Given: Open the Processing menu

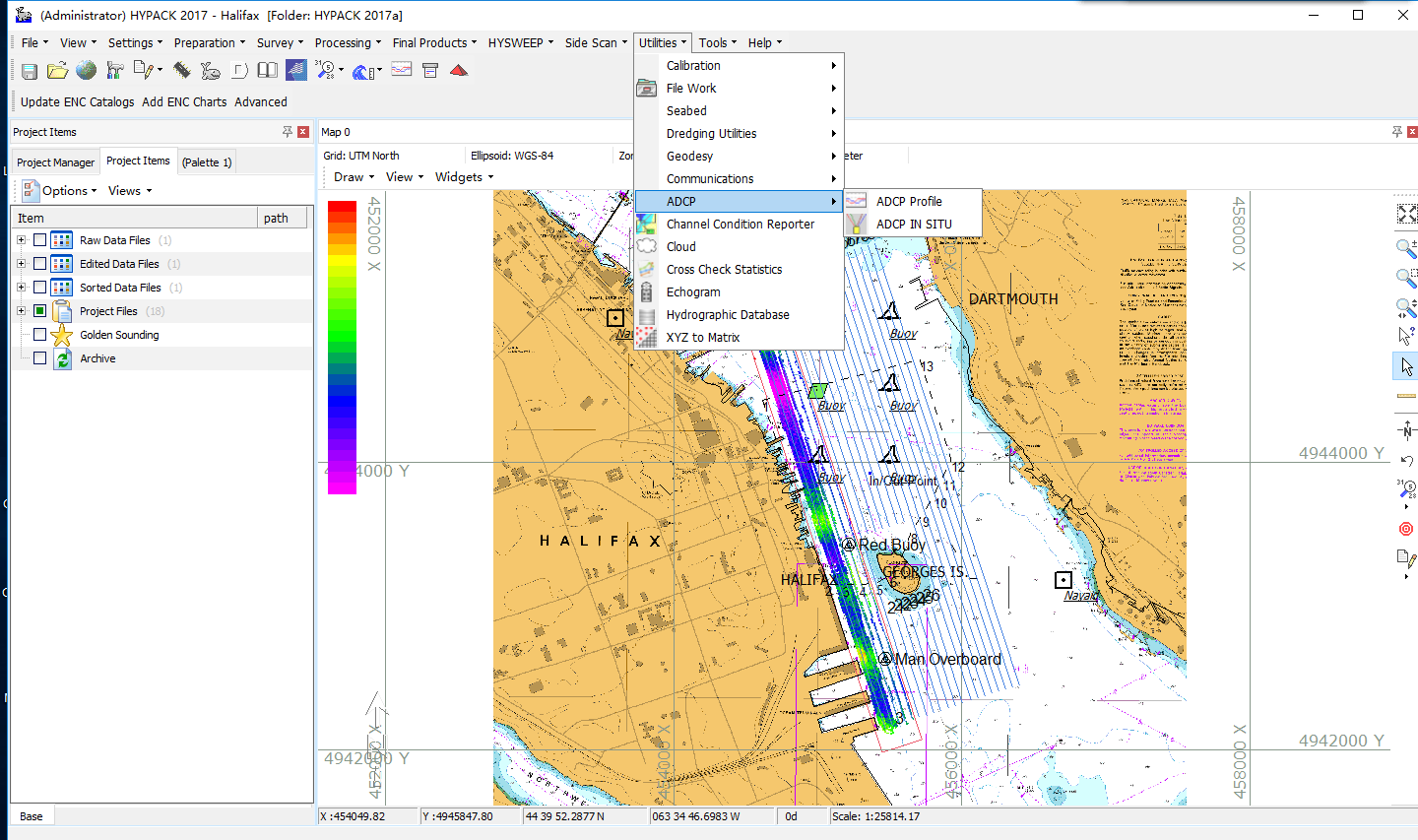Looking at the screenshot, I should 348,43.
